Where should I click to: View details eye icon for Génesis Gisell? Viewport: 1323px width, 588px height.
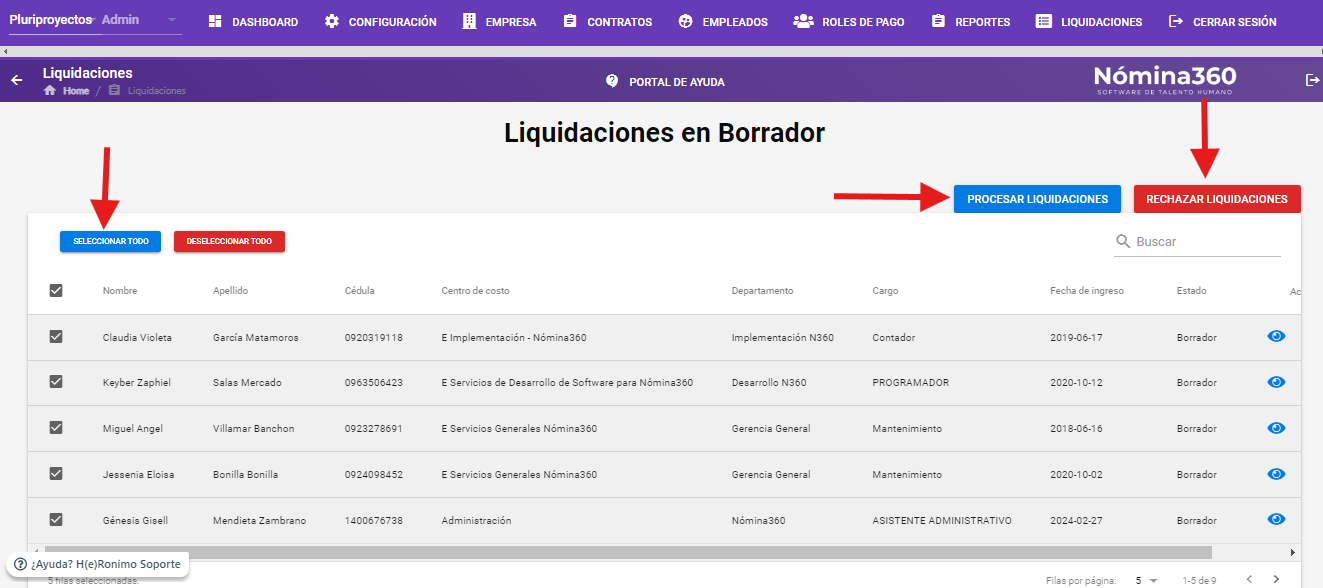coord(1276,519)
